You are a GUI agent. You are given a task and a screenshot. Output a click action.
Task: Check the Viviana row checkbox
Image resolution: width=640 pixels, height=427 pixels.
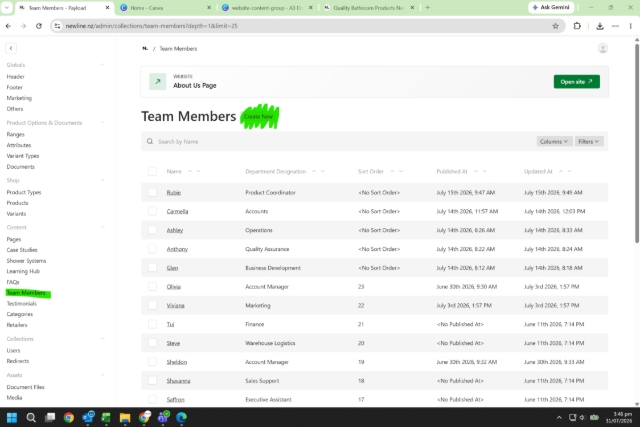coord(152,305)
